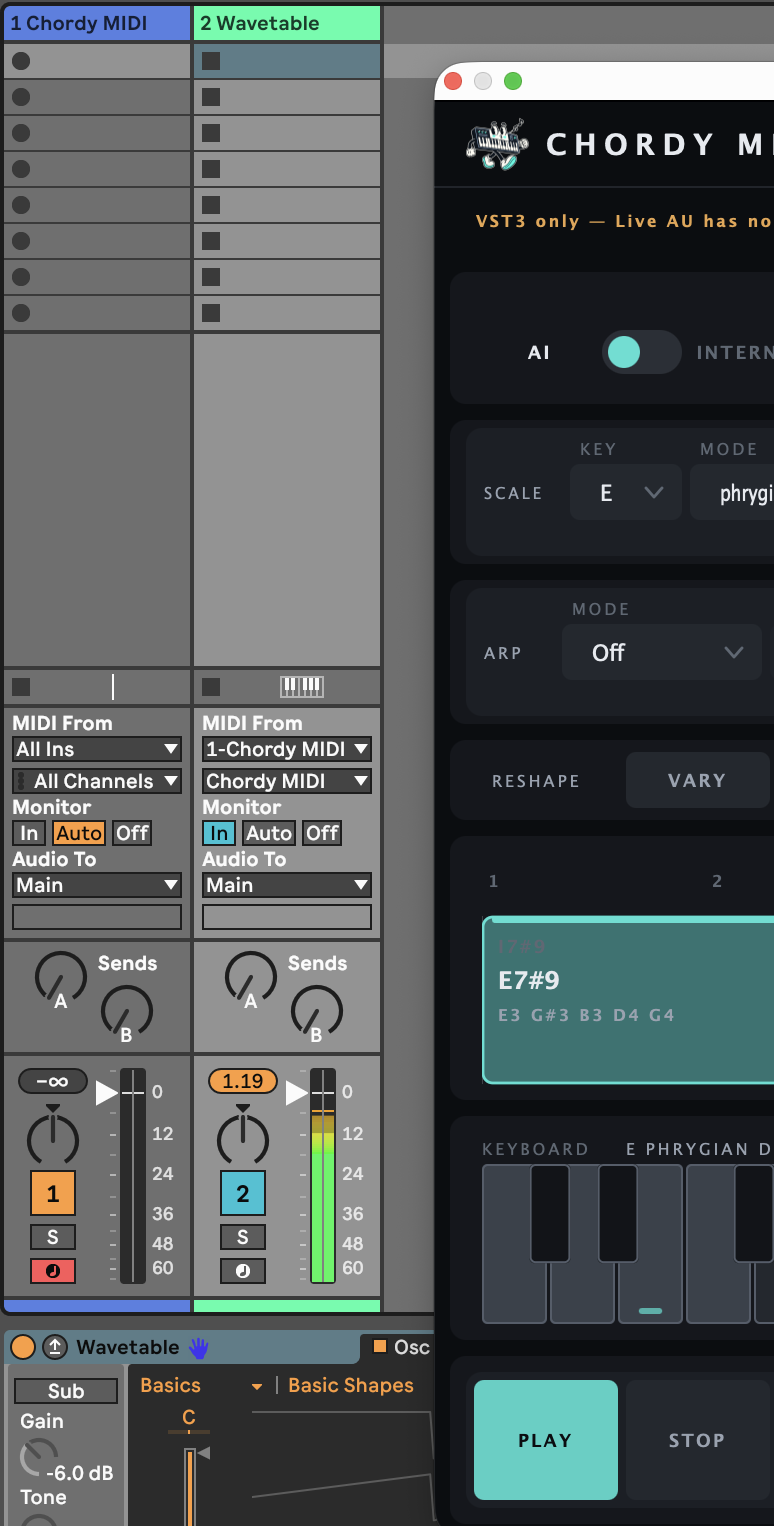Adjust Send A knob on Wavetable track
Screen dimensions: 774x1526
click(250, 979)
